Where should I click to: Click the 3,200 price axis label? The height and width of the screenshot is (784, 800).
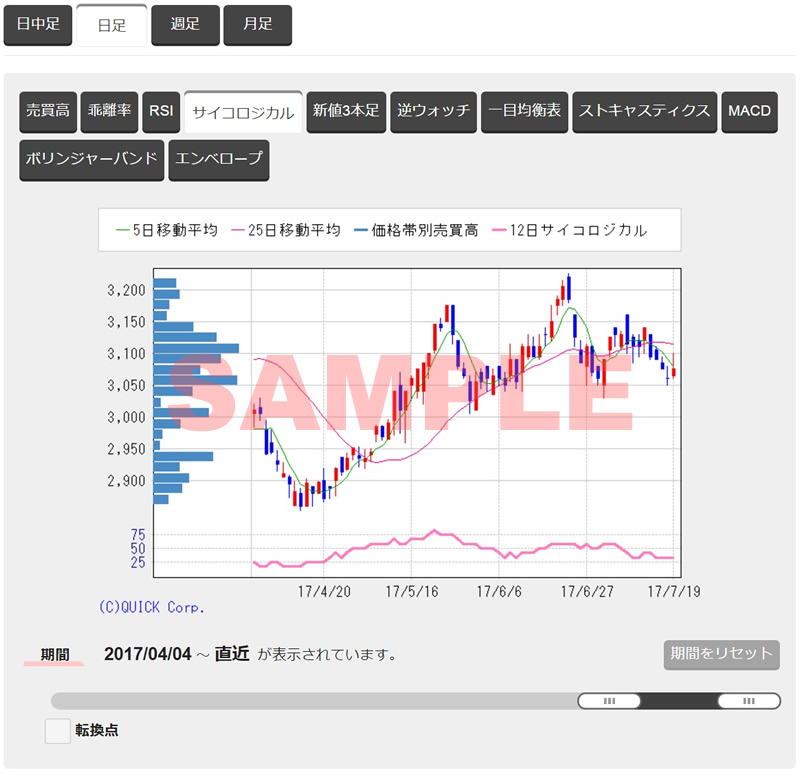[127, 290]
